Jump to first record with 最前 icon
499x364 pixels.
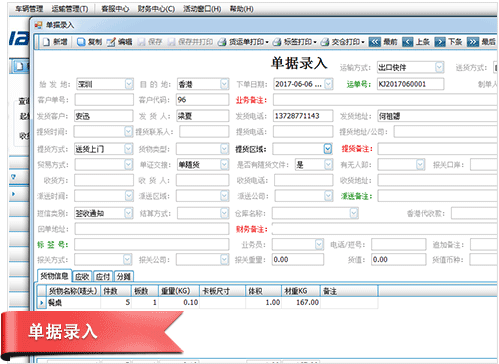(375, 42)
